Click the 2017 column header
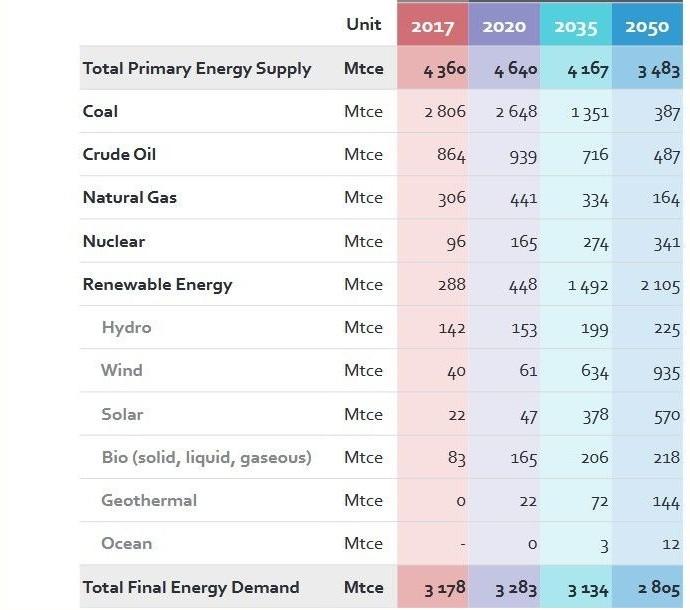The image size is (690, 610). [432, 26]
